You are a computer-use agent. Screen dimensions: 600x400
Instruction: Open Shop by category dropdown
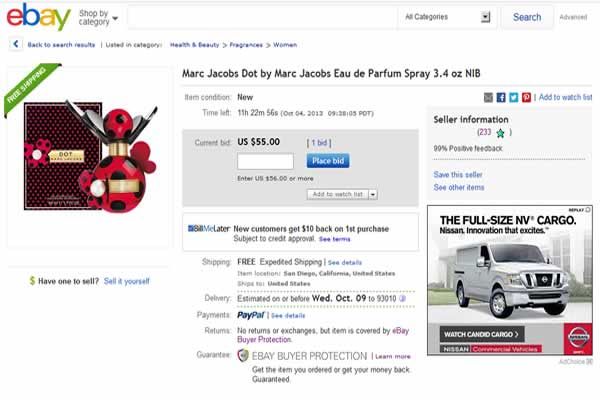pyautogui.click(x=98, y=18)
